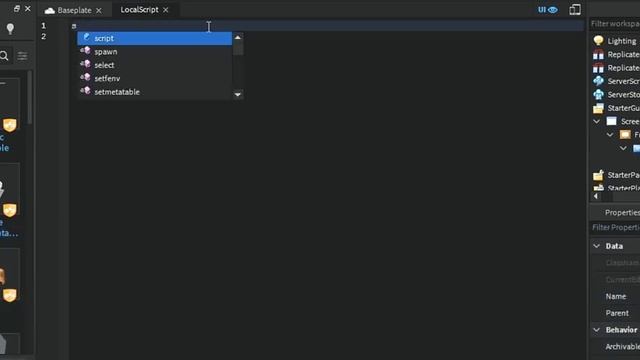The image size is (640, 360).
Task: Click first Toolbox asset shield badge
Action: [10, 125]
